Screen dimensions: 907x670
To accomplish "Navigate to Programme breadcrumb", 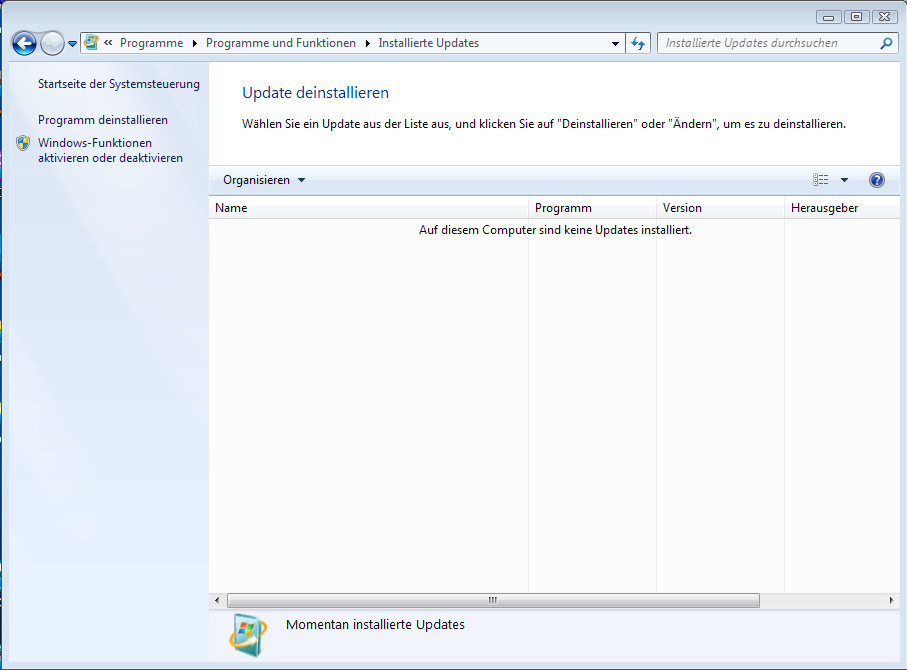I will click(152, 43).
